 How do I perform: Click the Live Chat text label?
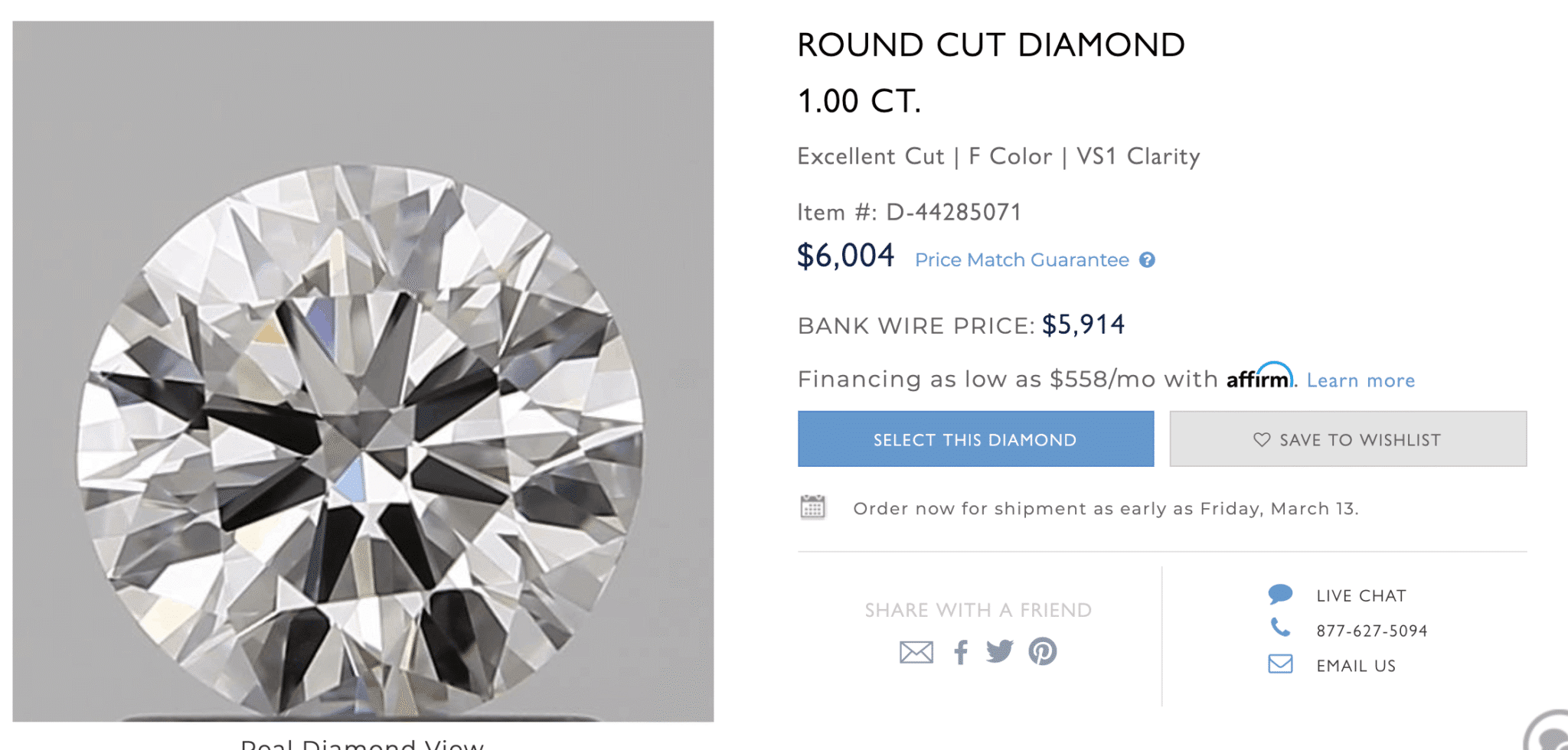pyautogui.click(x=1361, y=595)
